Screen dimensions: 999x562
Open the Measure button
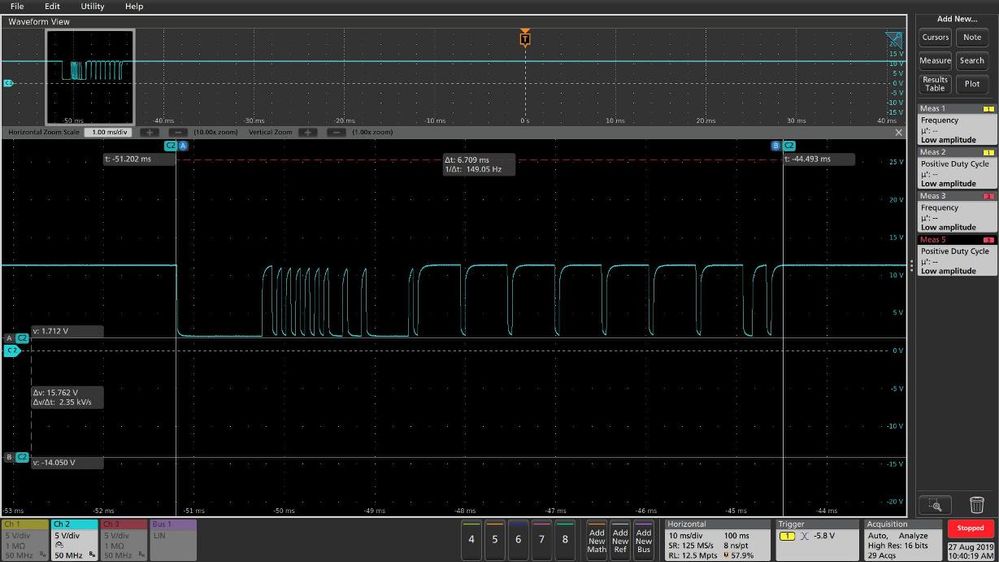(x=935, y=61)
